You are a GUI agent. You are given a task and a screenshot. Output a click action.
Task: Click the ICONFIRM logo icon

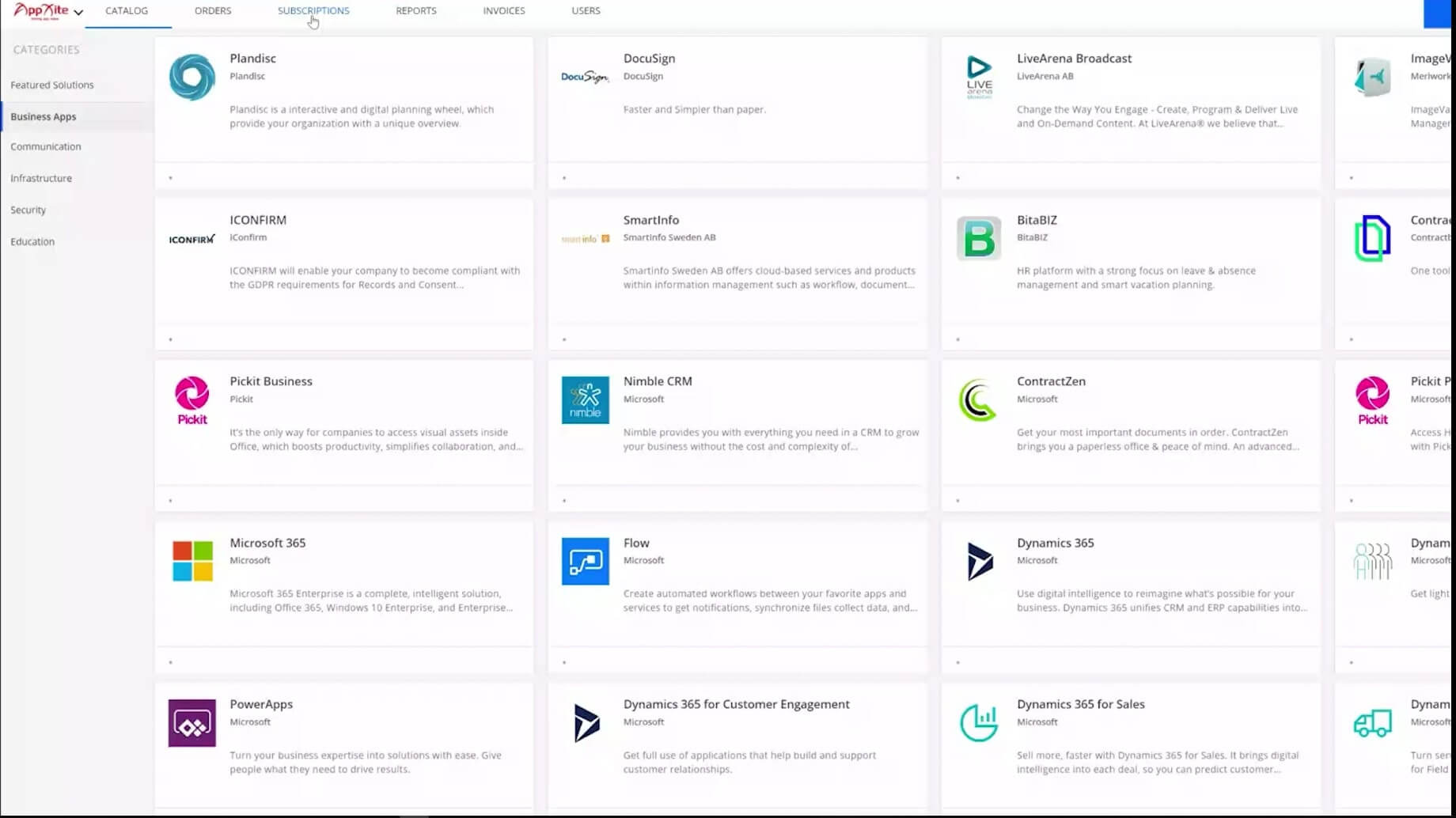pos(191,239)
